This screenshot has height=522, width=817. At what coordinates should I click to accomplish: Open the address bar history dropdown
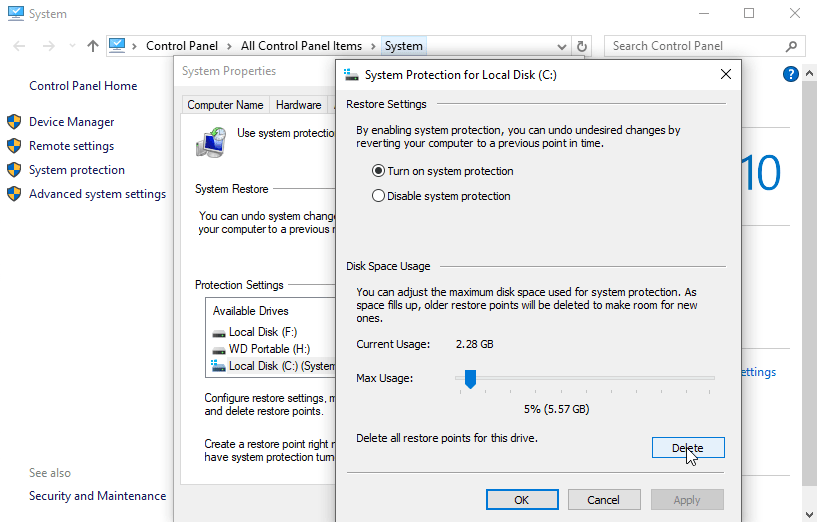tap(563, 46)
